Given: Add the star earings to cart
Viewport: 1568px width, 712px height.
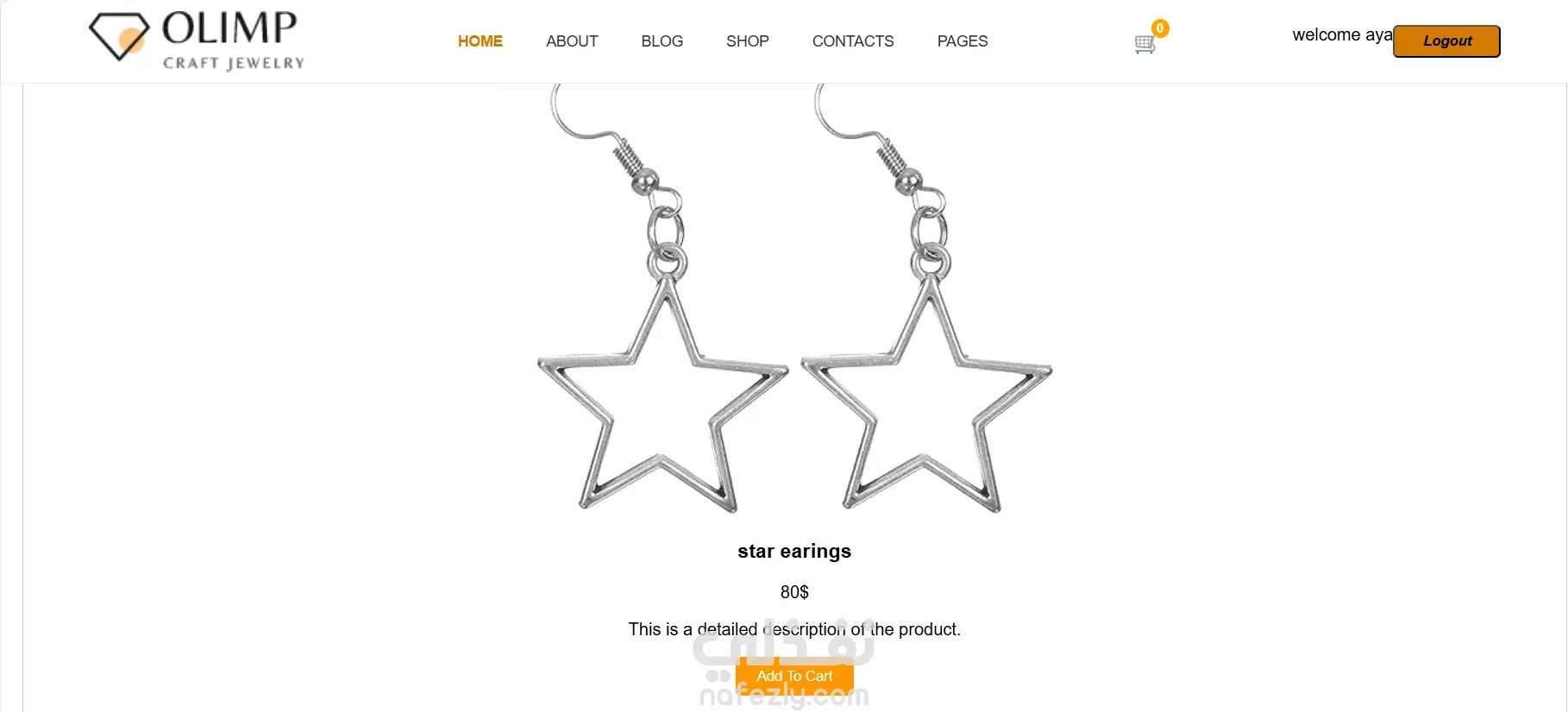Looking at the screenshot, I should coord(794,676).
